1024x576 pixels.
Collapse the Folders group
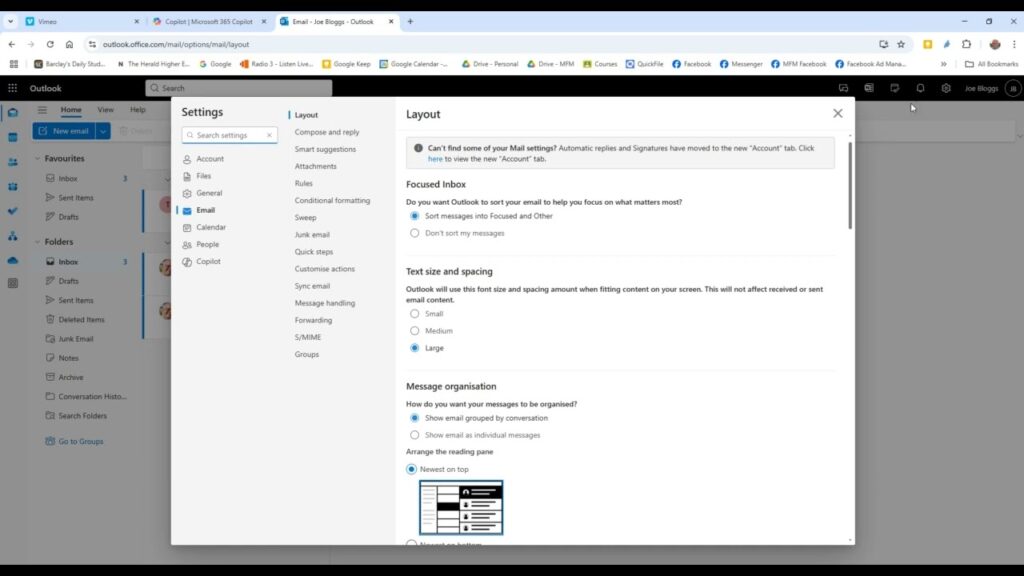tap(37, 242)
